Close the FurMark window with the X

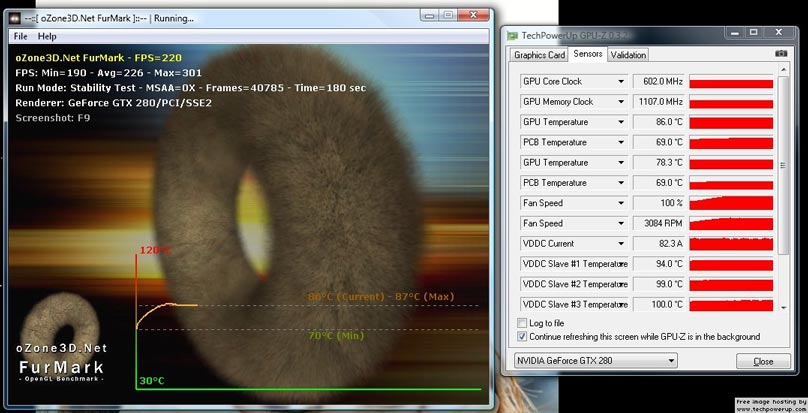coord(473,15)
